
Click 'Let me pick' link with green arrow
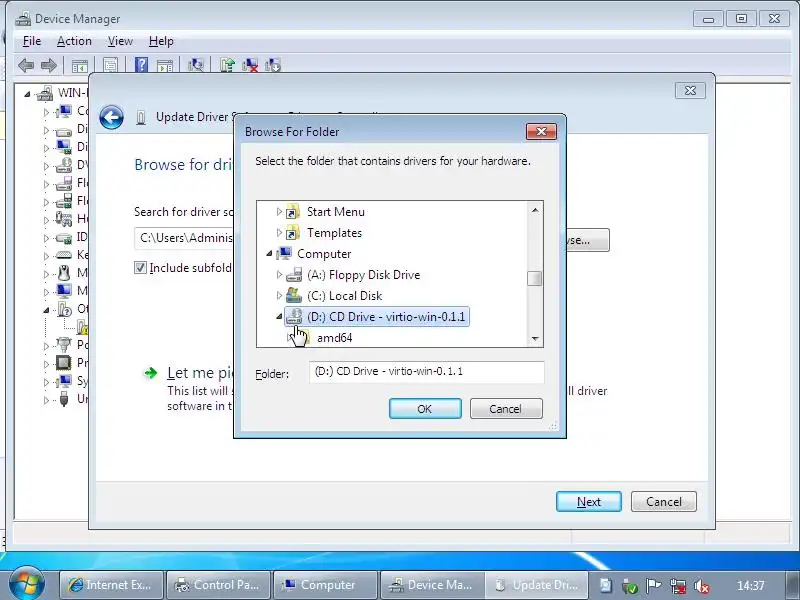coord(199,373)
